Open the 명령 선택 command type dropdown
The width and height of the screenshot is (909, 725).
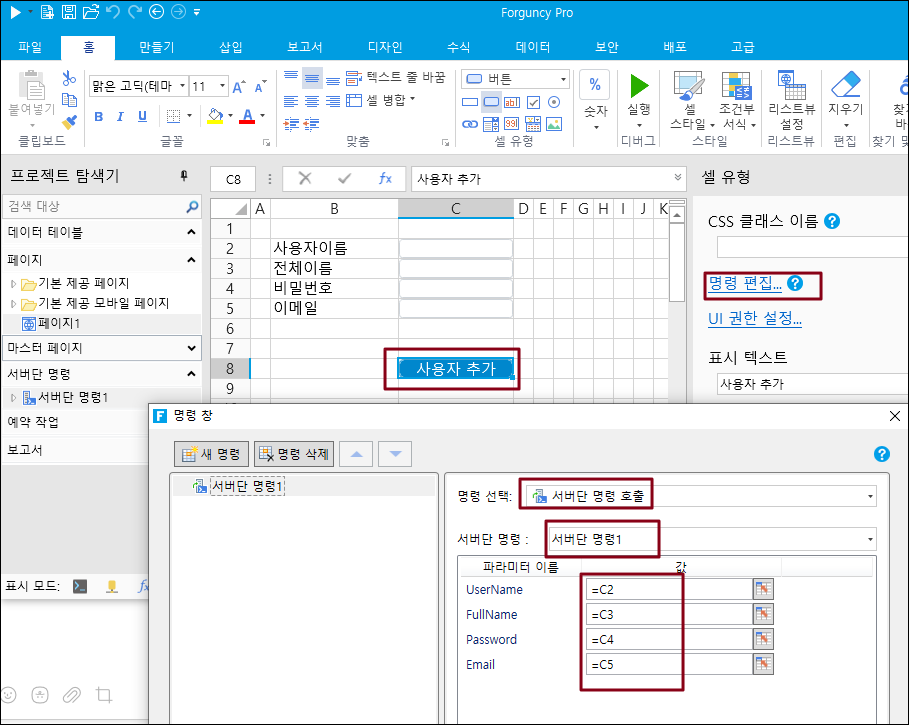[x=870, y=496]
